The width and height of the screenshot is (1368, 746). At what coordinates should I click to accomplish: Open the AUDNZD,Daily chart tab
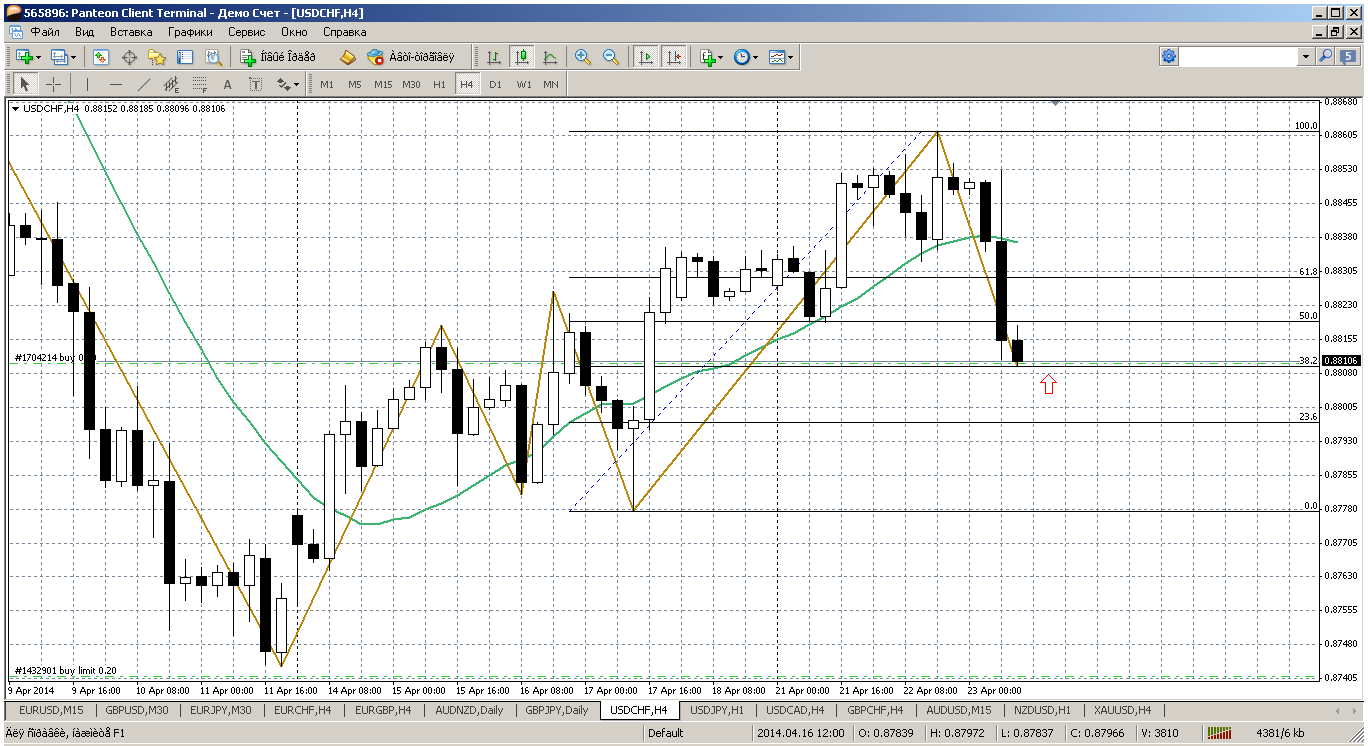[x=468, y=710]
